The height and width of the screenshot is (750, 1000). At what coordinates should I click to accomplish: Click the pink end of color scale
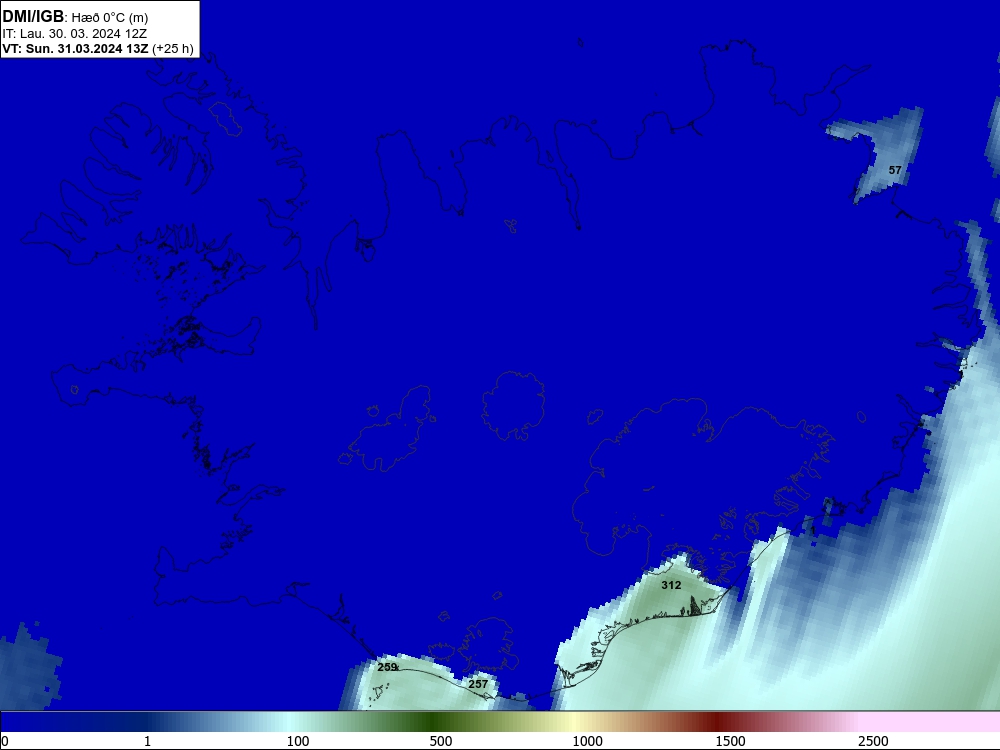(931, 721)
